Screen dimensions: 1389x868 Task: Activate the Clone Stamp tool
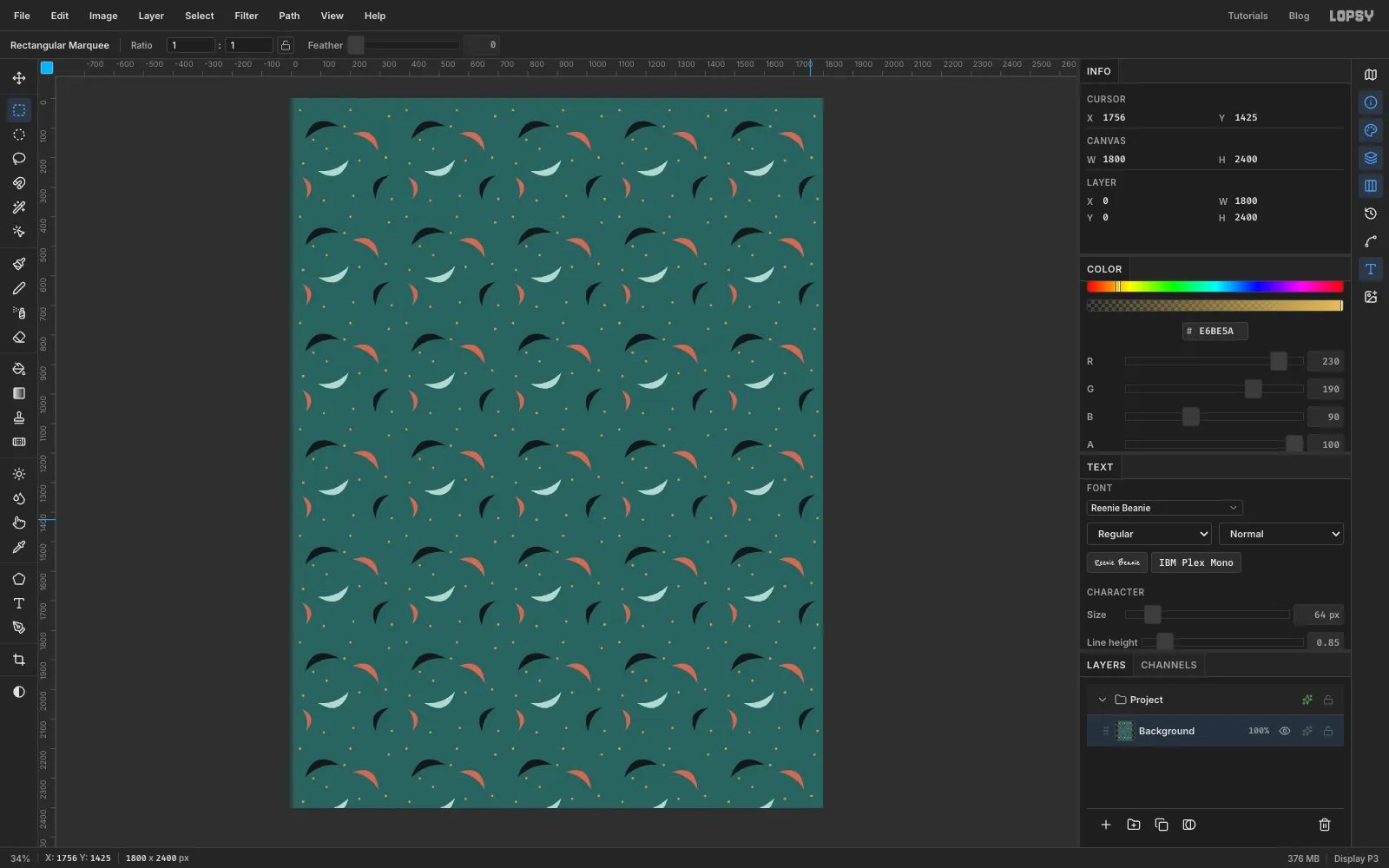click(19, 418)
